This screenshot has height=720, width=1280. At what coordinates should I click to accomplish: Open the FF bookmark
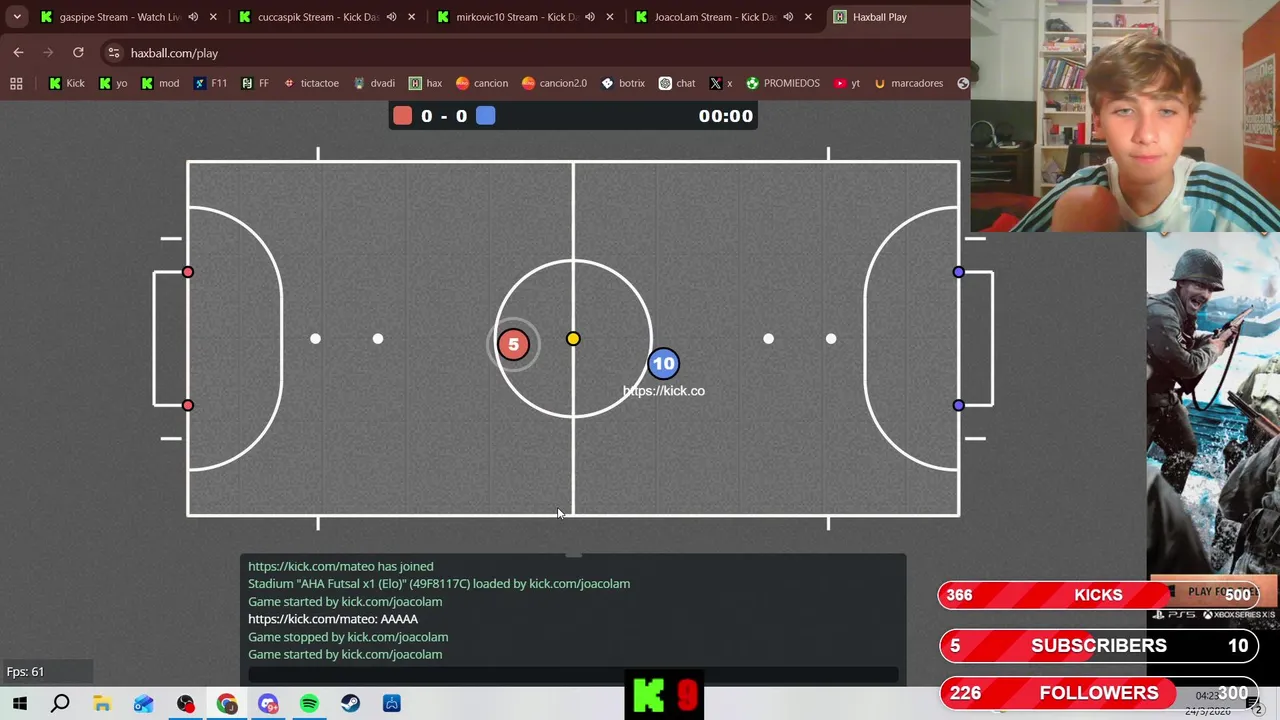click(255, 83)
